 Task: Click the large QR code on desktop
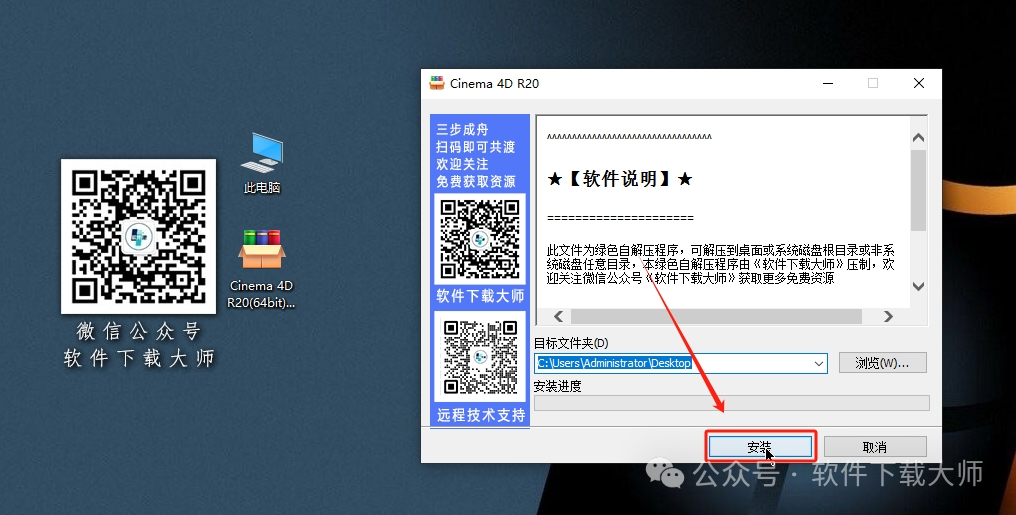pyautogui.click(x=138, y=236)
